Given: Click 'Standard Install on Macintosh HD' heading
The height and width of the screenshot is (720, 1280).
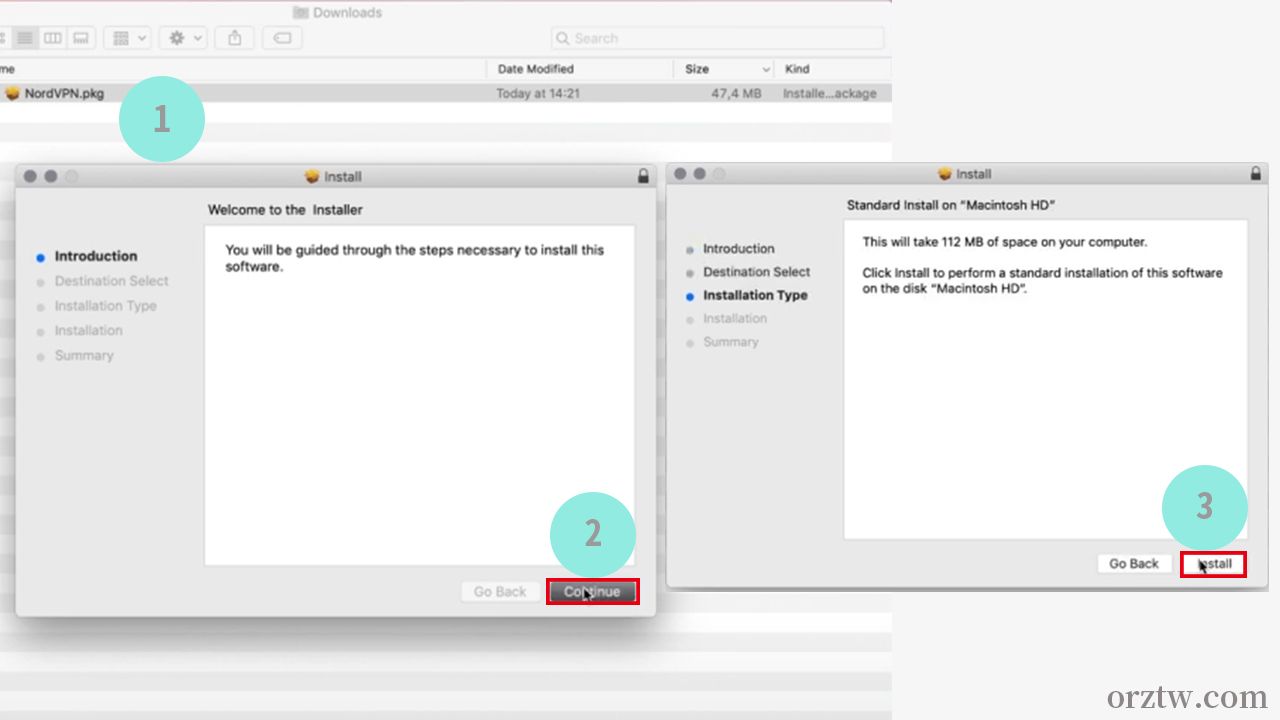Looking at the screenshot, I should [x=951, y=205].
